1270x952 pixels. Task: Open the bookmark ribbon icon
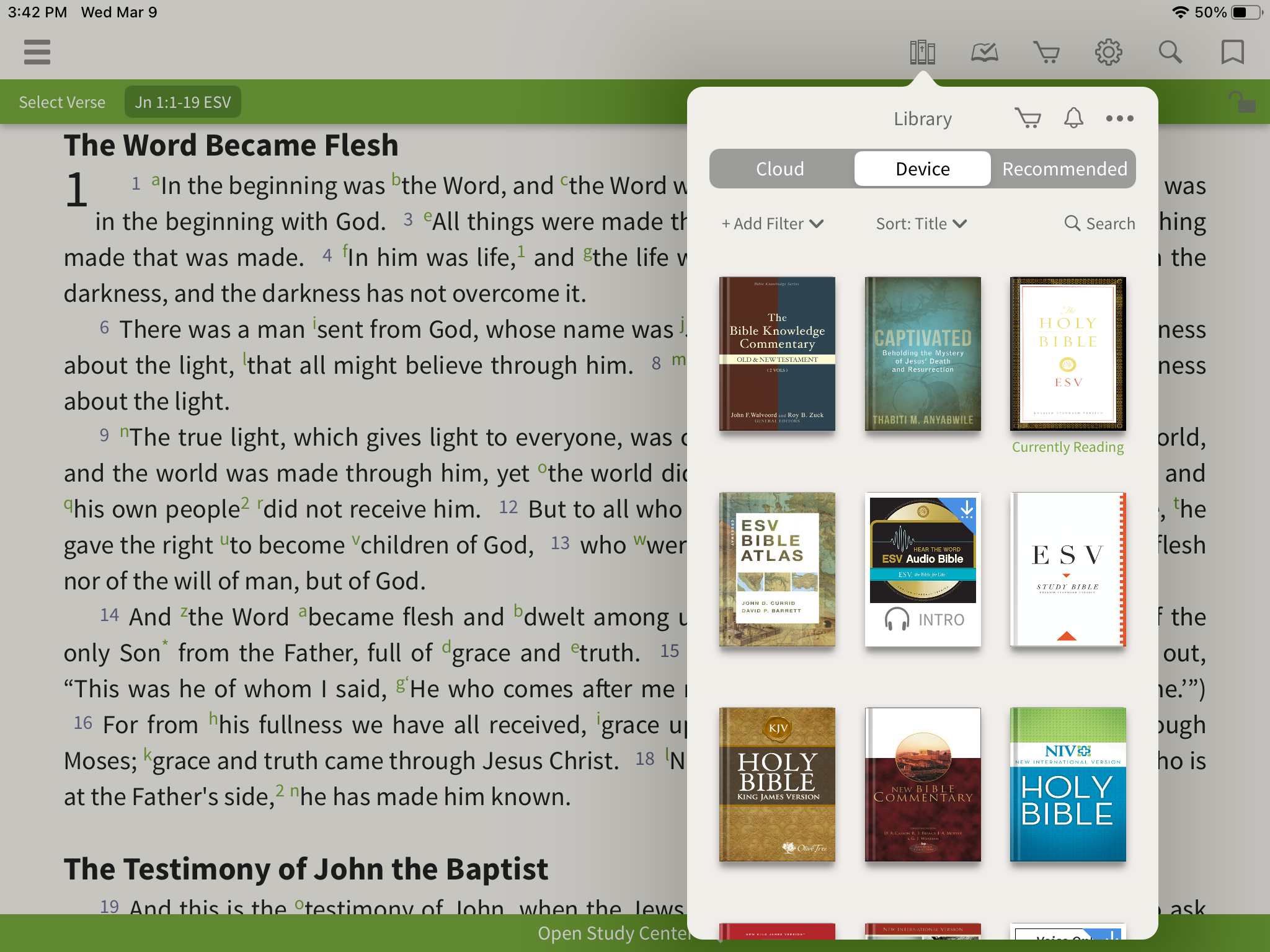point(1232,52)
